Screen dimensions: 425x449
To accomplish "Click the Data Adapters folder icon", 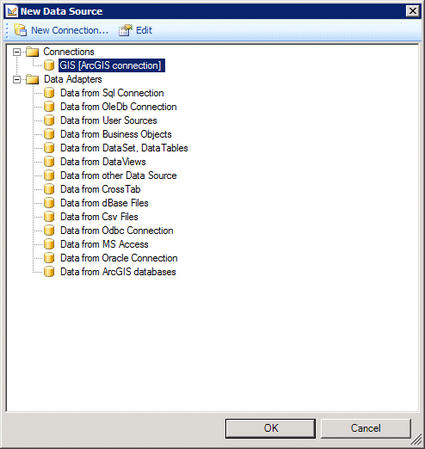I will (x=32, y=79).
